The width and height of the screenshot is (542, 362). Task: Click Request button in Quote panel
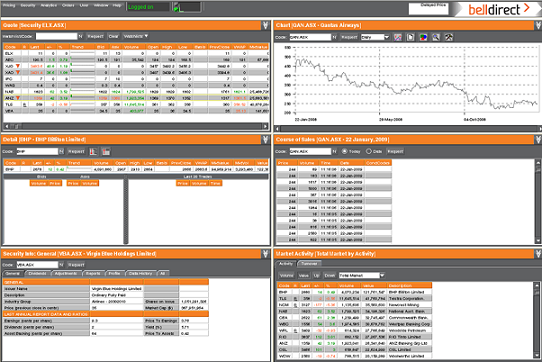(x=95, y=36)
